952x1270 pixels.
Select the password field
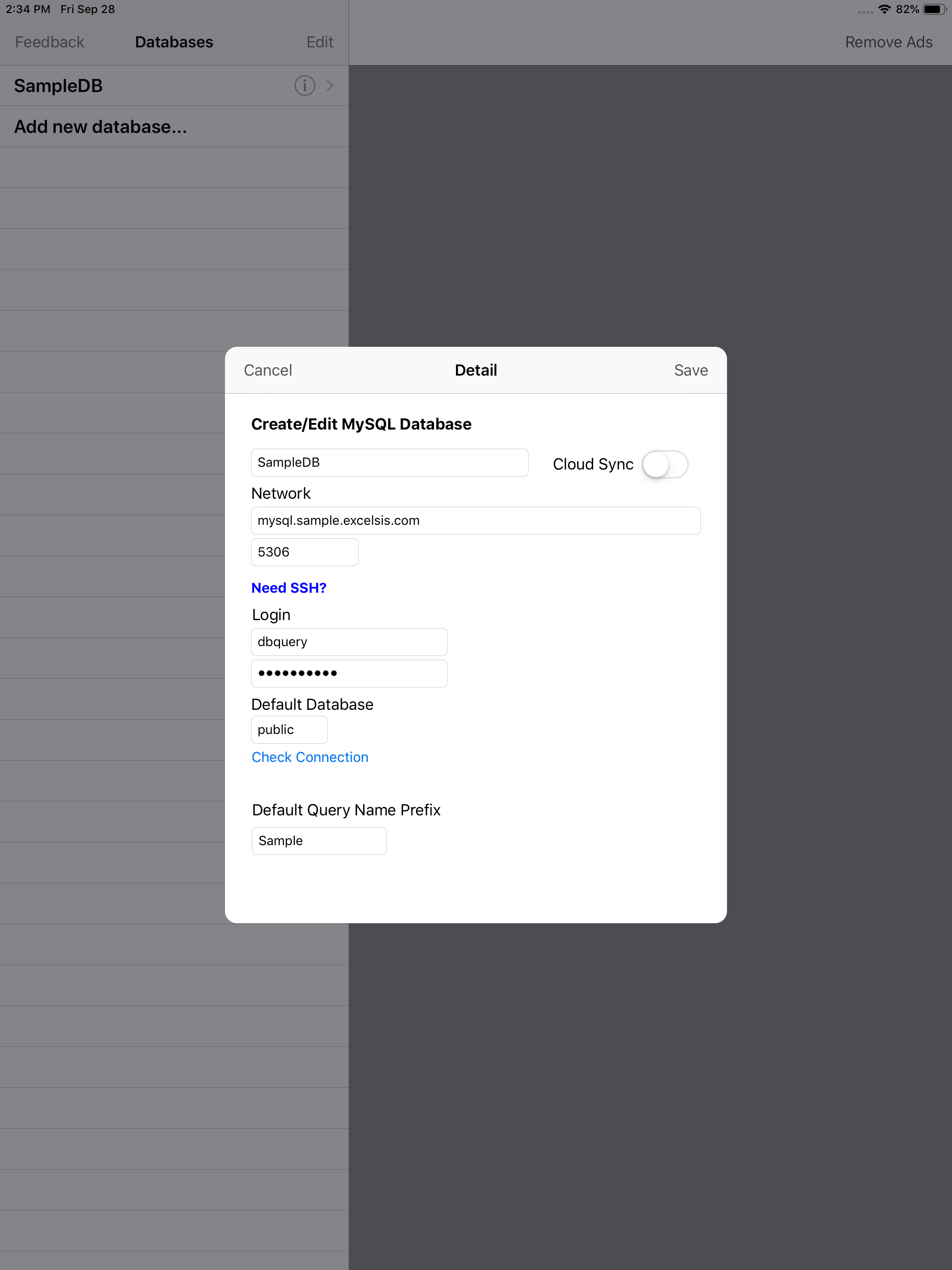pos(349,674)
